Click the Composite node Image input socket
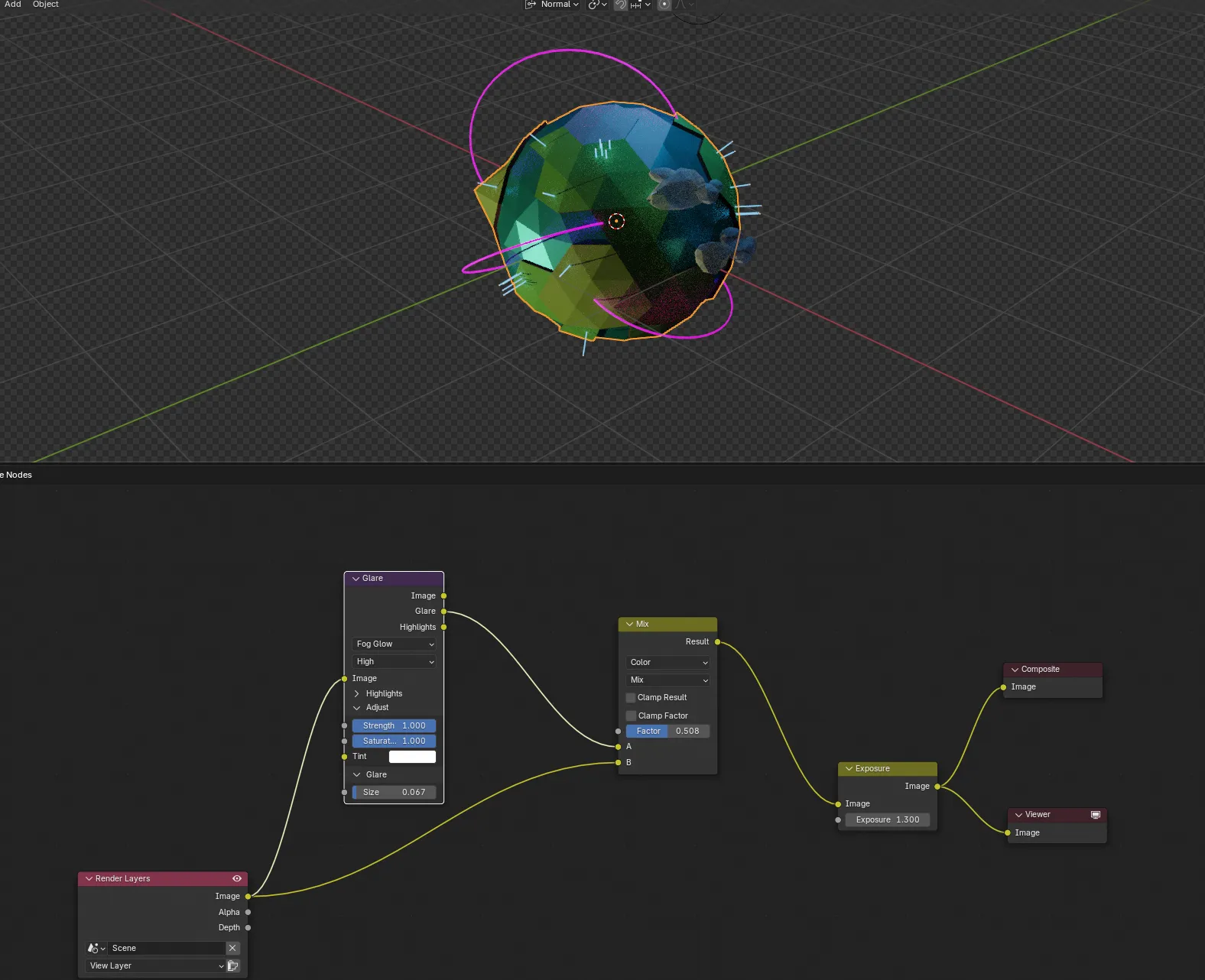The height and width of the screenshot is (980, 1205). (x=1004, y=687)
